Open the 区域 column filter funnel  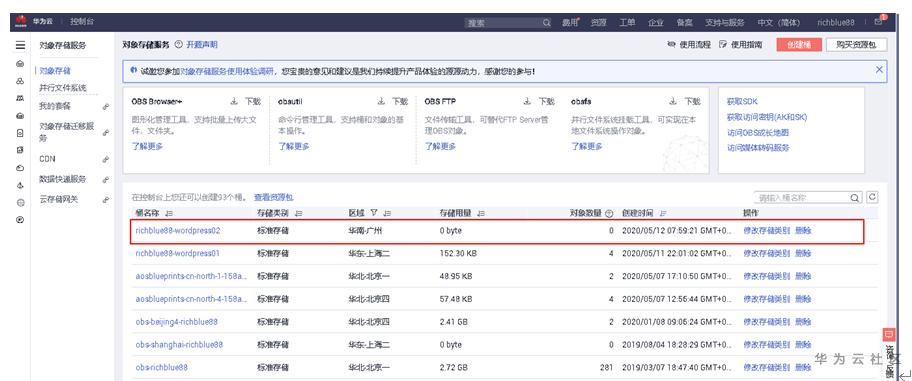(373, 213)
